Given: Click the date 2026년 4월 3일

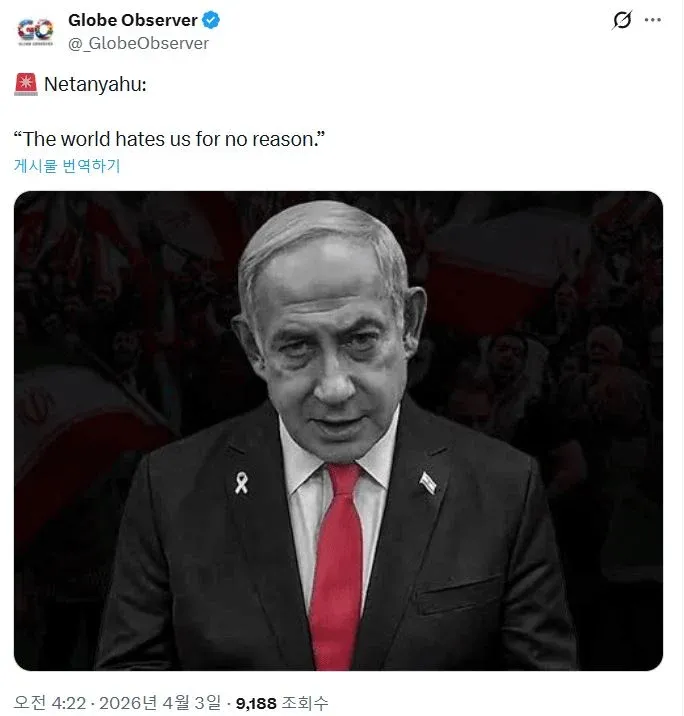Looking at the screenshot, I should coord(160,703).
